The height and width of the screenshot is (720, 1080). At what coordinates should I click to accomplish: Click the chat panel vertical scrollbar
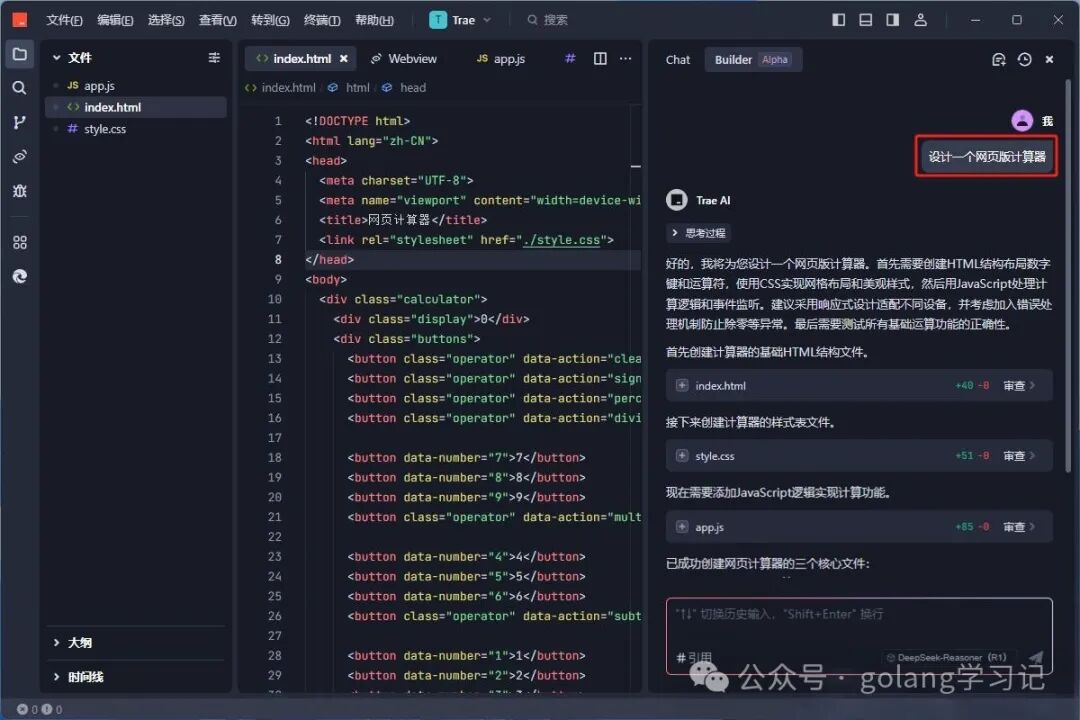(x=1068, y=276)
